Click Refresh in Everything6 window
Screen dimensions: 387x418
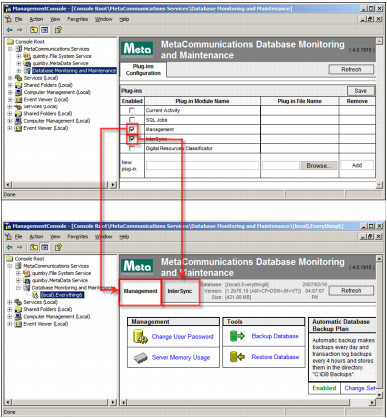pyautogui.click(x=351, y=291)
